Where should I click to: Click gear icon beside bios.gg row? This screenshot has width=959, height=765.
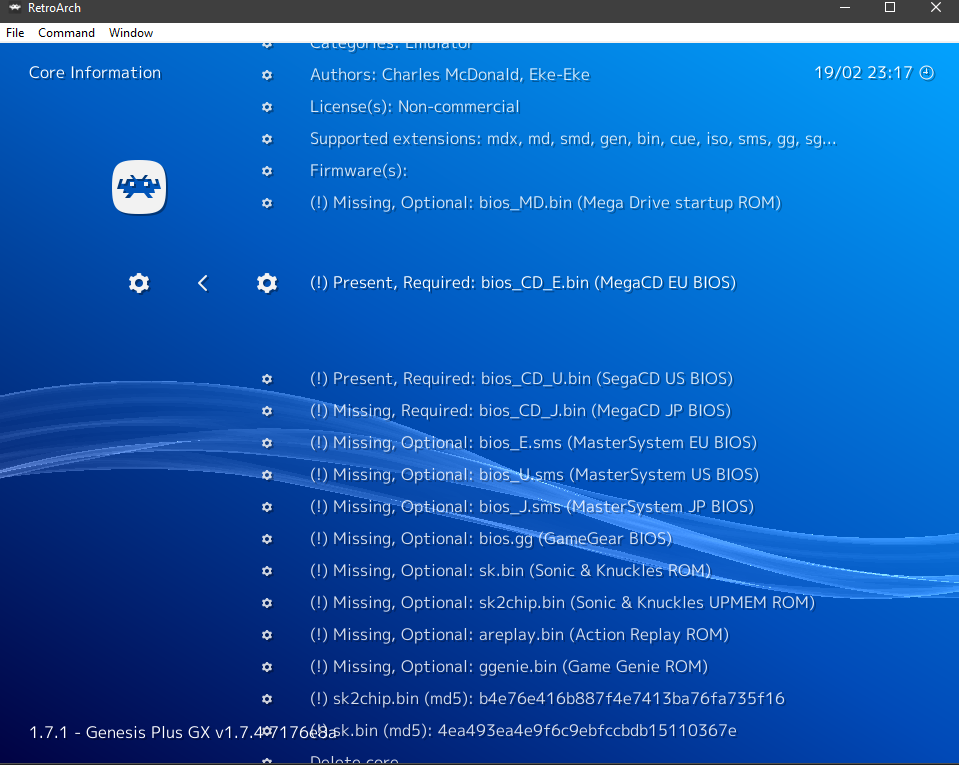tap(267, 539)
